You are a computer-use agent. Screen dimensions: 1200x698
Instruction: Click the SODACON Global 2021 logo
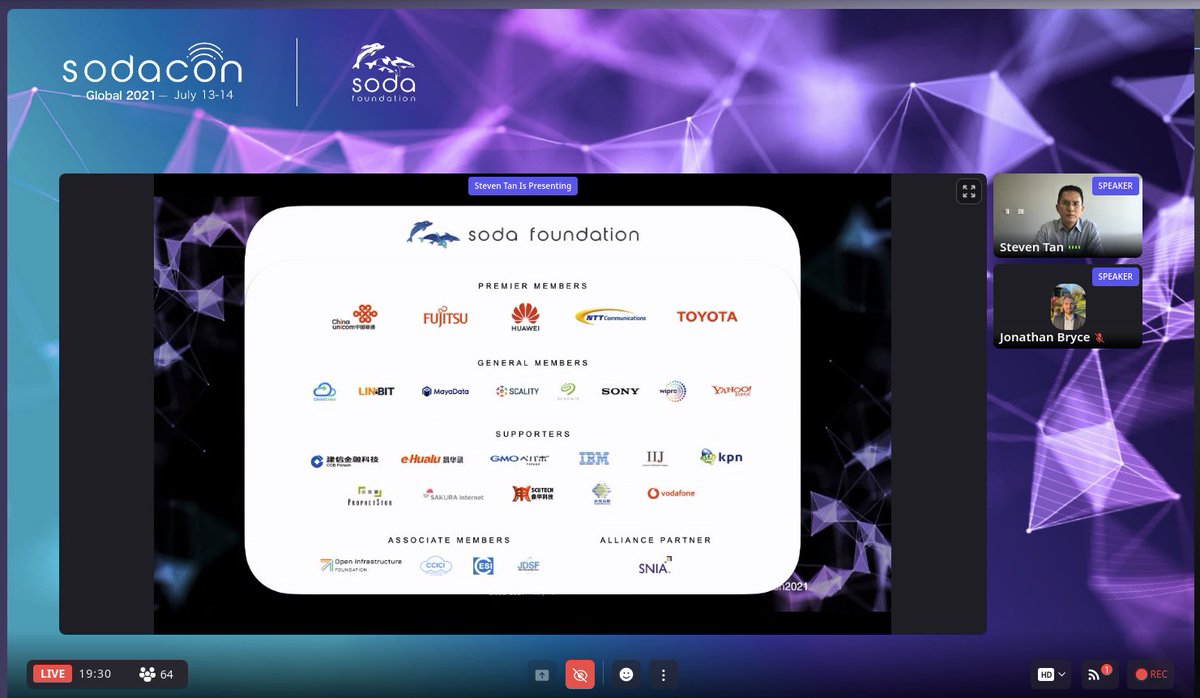pos(150,72)
